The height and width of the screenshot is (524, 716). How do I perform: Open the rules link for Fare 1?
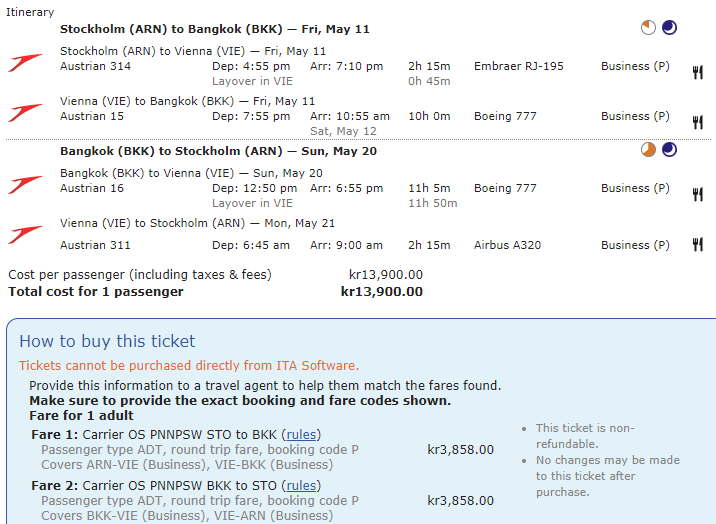(x=302, y=435)
